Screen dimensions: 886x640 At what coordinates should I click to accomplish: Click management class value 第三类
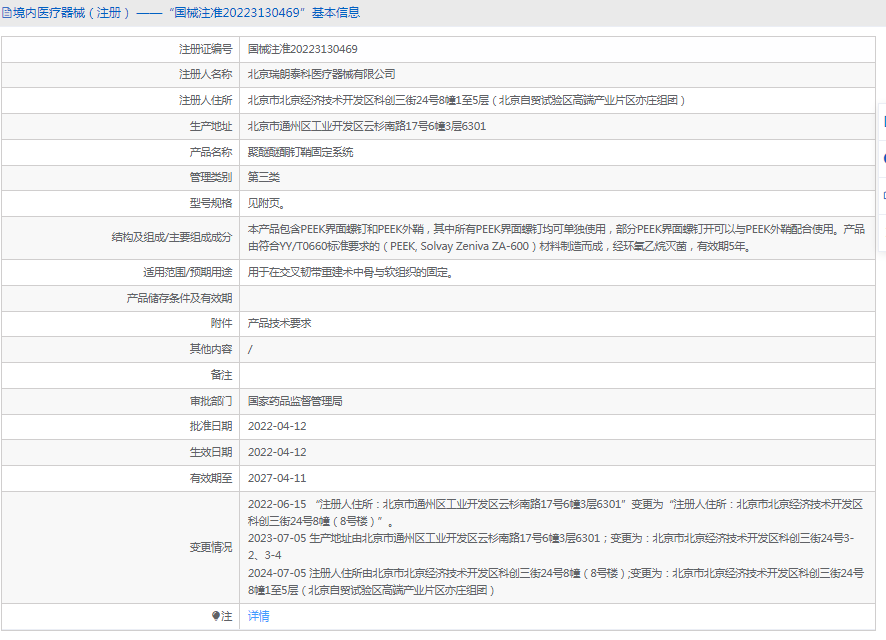tap(263, 177)
